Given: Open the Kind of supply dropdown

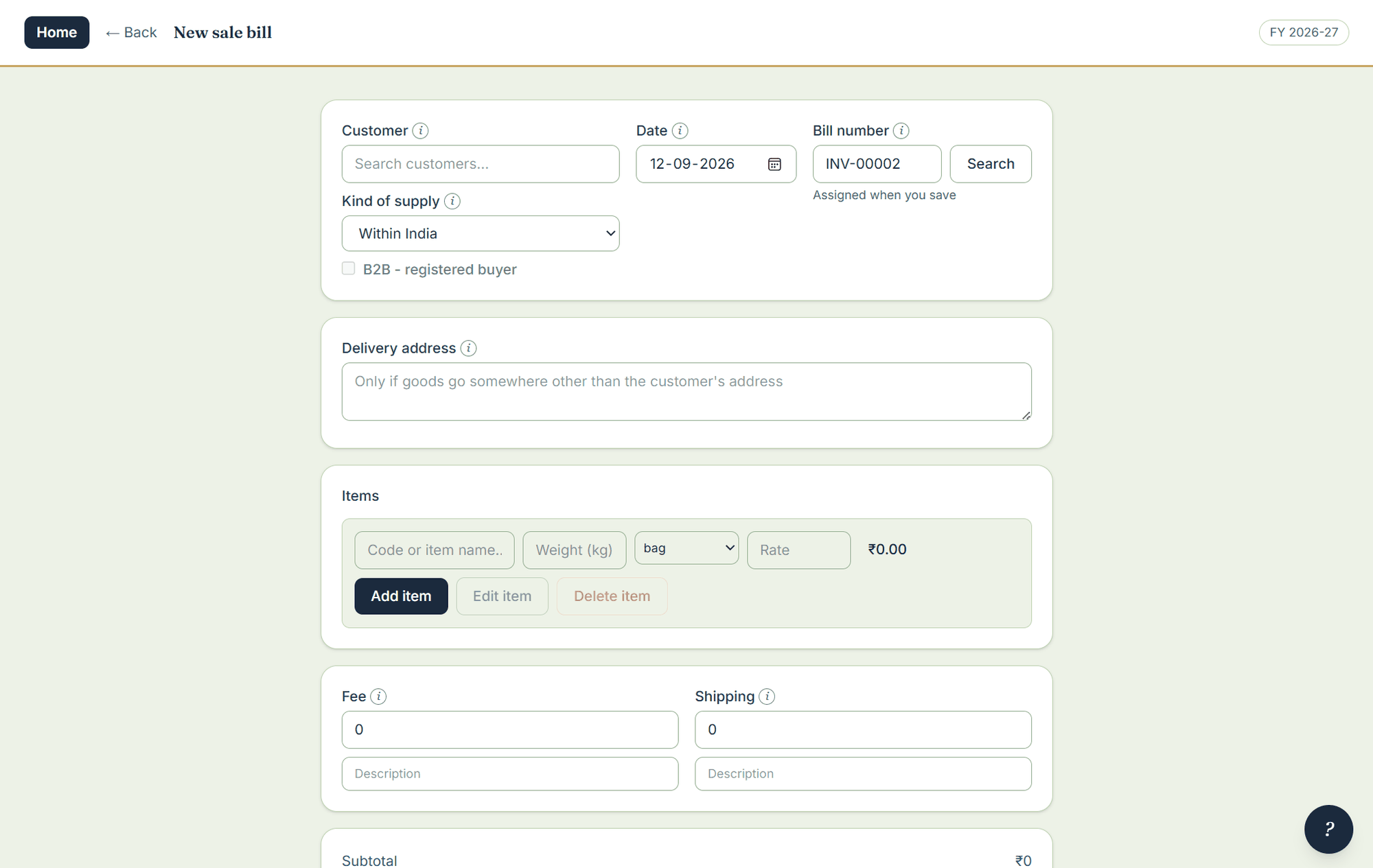Looking at the screenshot, I should [481, 233].
